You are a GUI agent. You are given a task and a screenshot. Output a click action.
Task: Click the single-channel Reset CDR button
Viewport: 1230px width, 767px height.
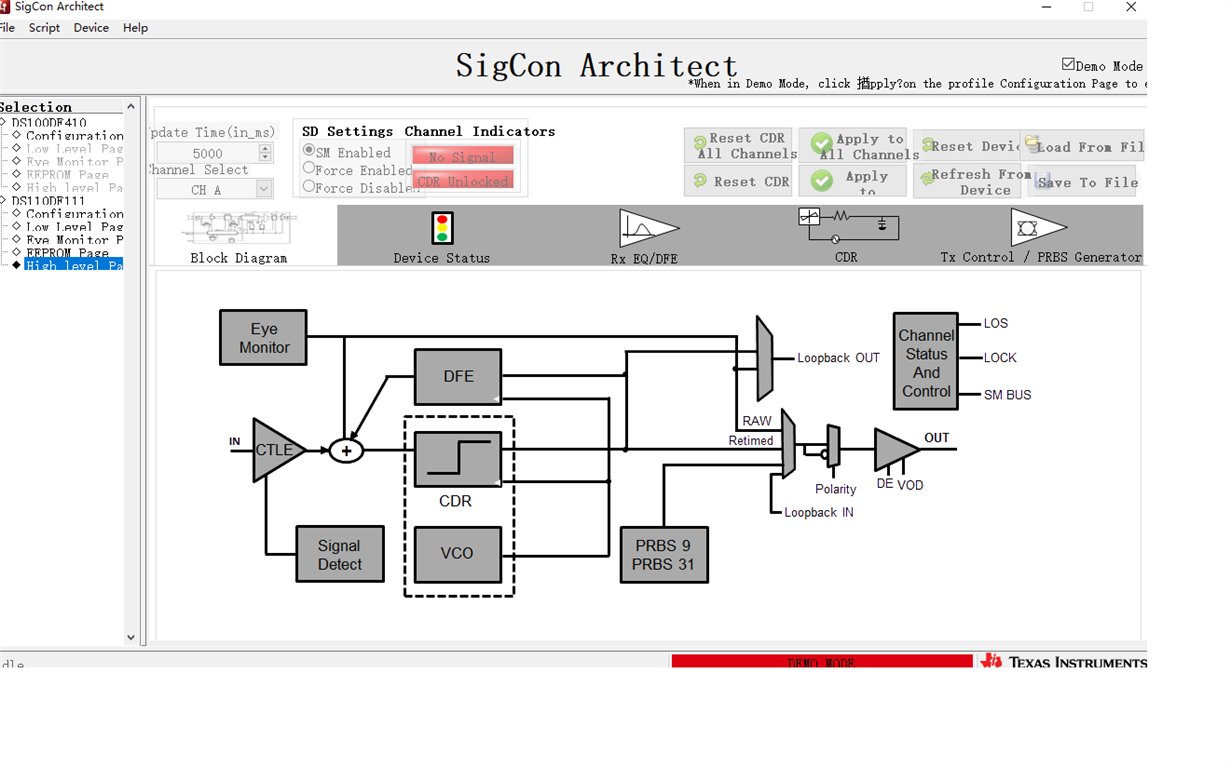pyautogui.click(x=738, y=181)
